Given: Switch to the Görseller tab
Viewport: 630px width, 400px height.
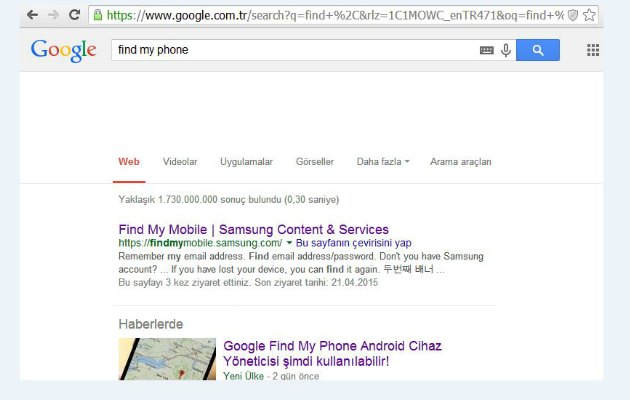Looking at the screenshot, I should point(315,162).
